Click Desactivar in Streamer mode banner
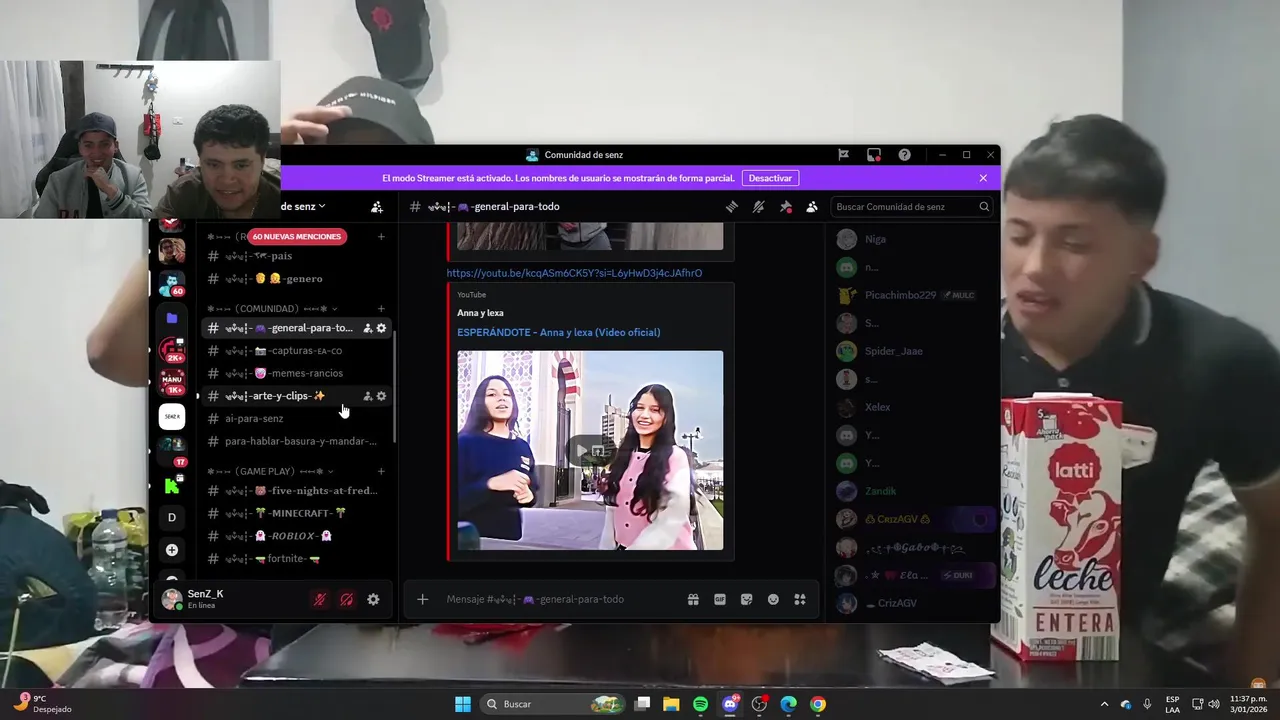Screen dimensions: 1280x720 click(770, 178)
